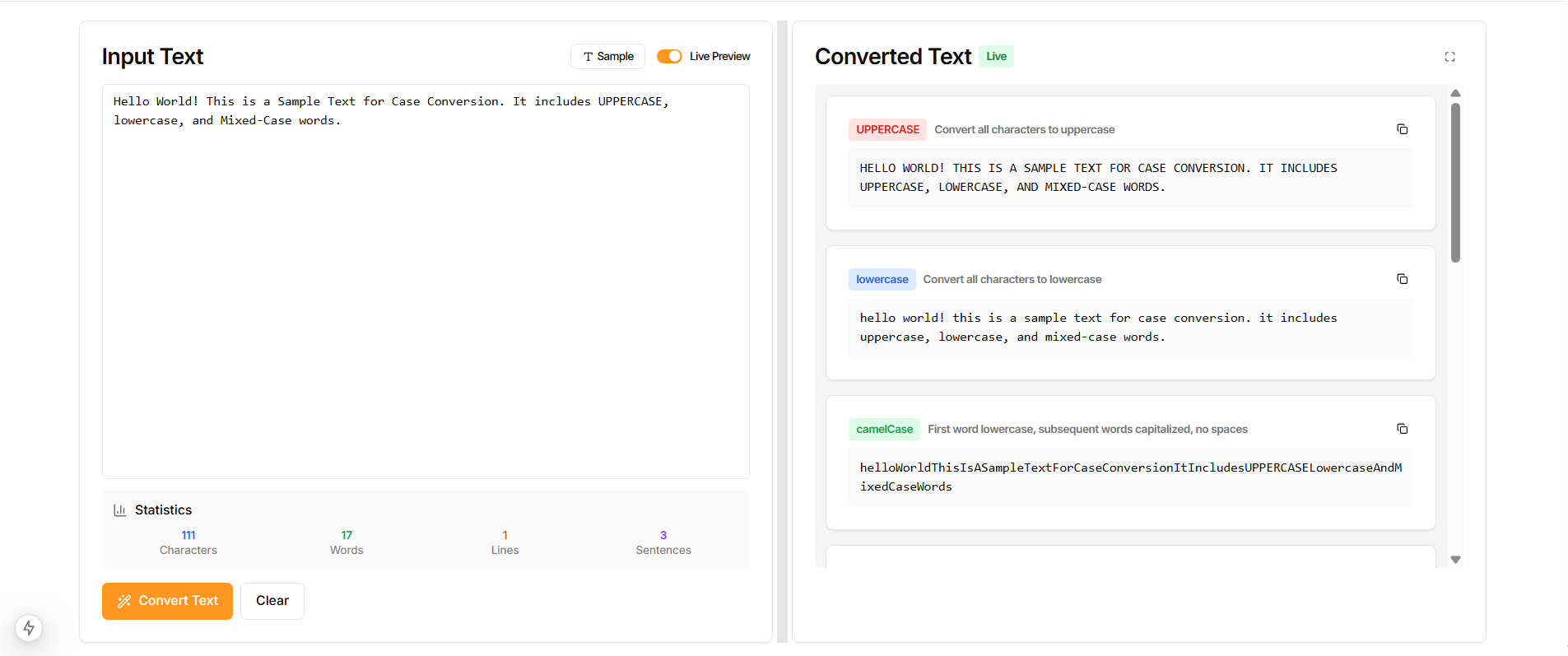Click the Live status badge
Screen dimensions: 1568x656
pos(996,56)
